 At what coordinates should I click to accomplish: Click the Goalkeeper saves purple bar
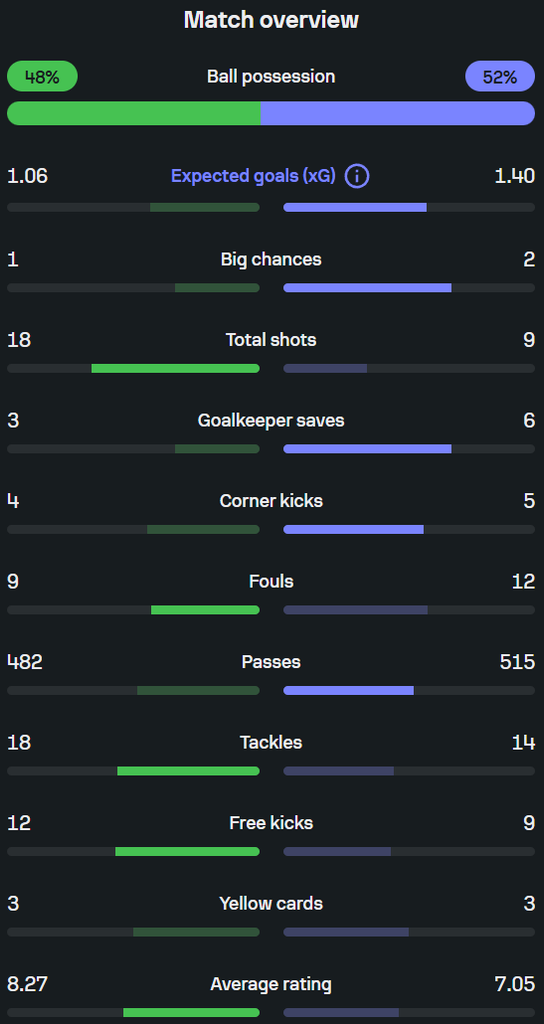pyautogui.click(x=368, y=449)
